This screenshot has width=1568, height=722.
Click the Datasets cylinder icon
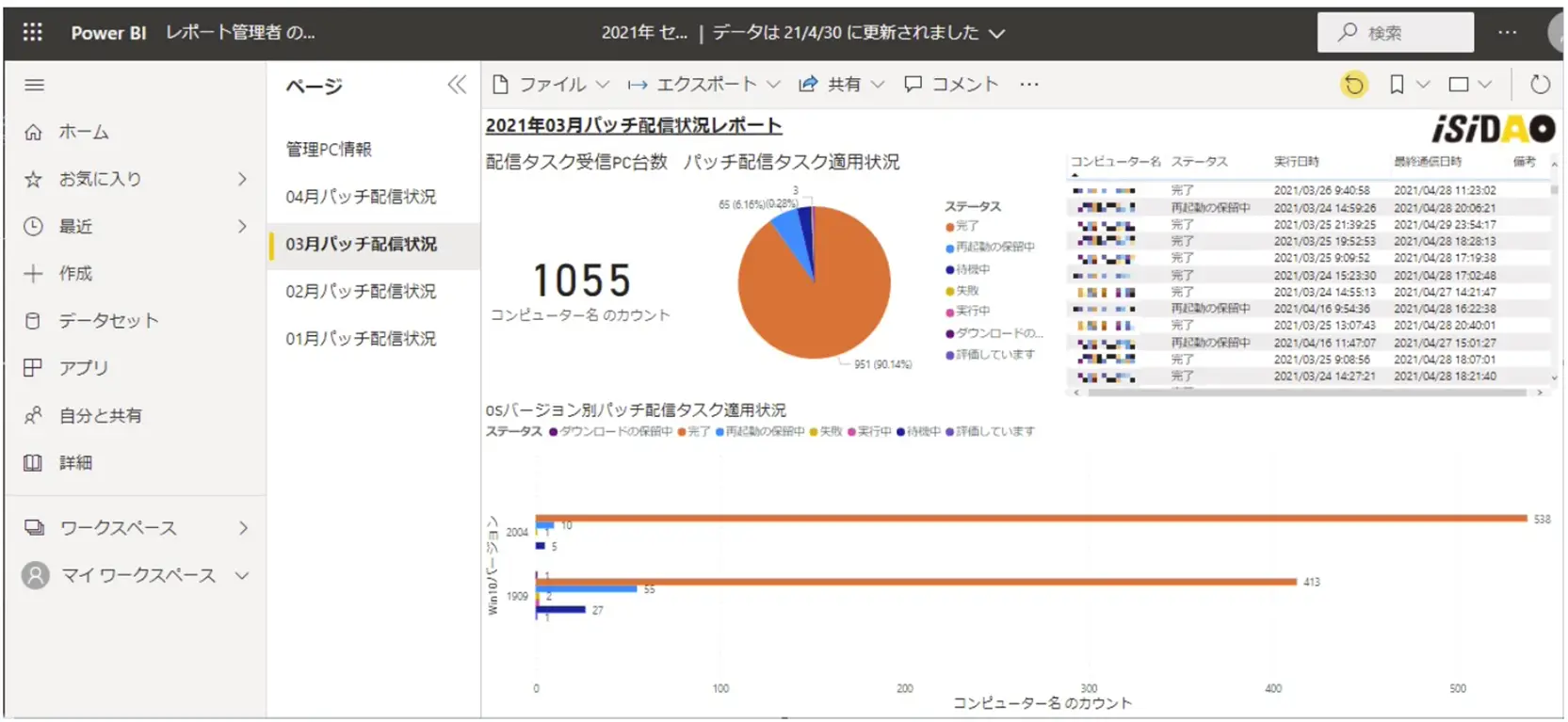pyautogui.click(x=33, y=320)
